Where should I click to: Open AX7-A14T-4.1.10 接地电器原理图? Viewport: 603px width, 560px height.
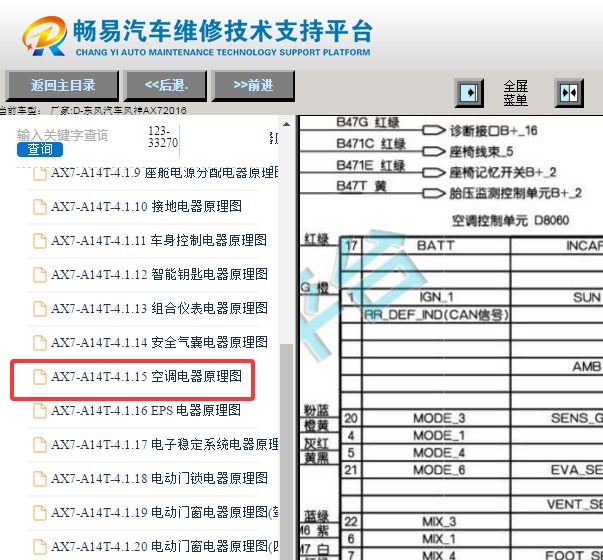click(146, 207)
